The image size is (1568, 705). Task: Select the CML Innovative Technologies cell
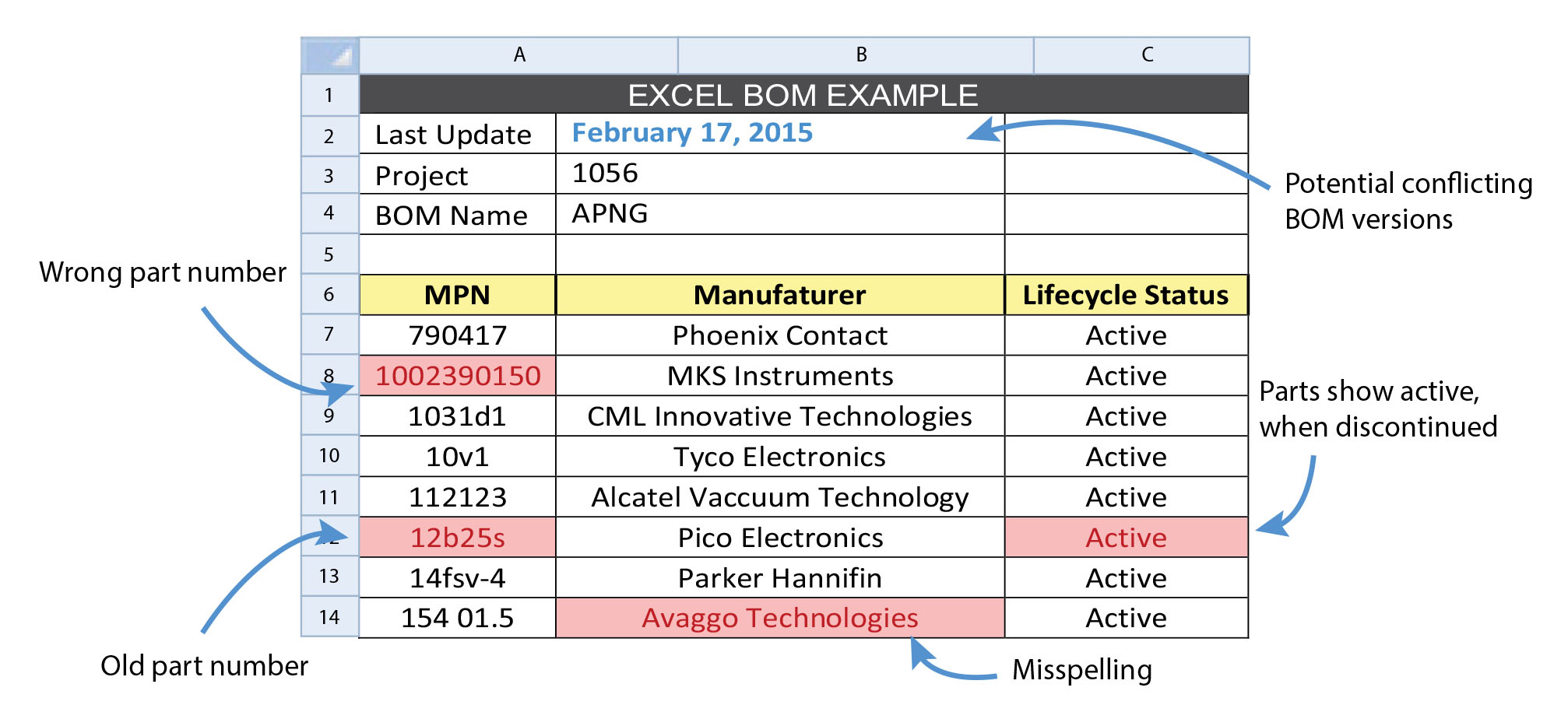[x=780, y=416]
